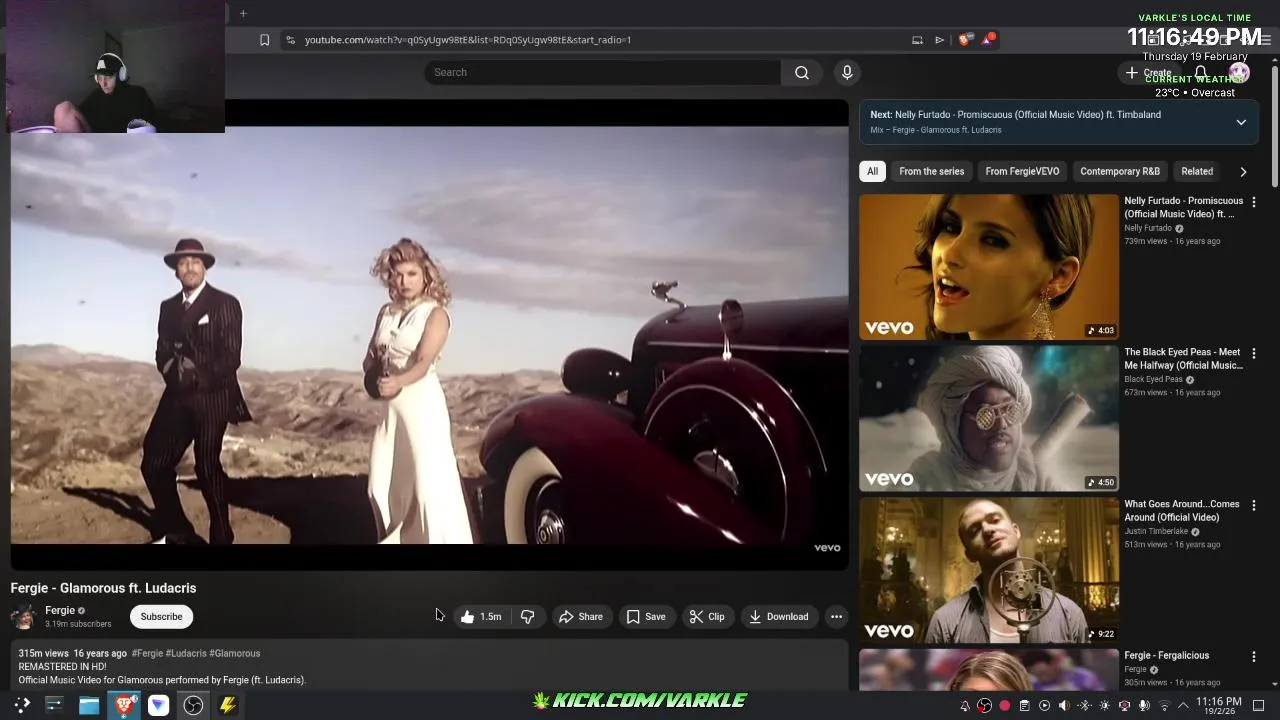The height and width of the screenshot is (720, 1280).
Task: Pause the Glamorous video player
Action: [x=429, y=336]
